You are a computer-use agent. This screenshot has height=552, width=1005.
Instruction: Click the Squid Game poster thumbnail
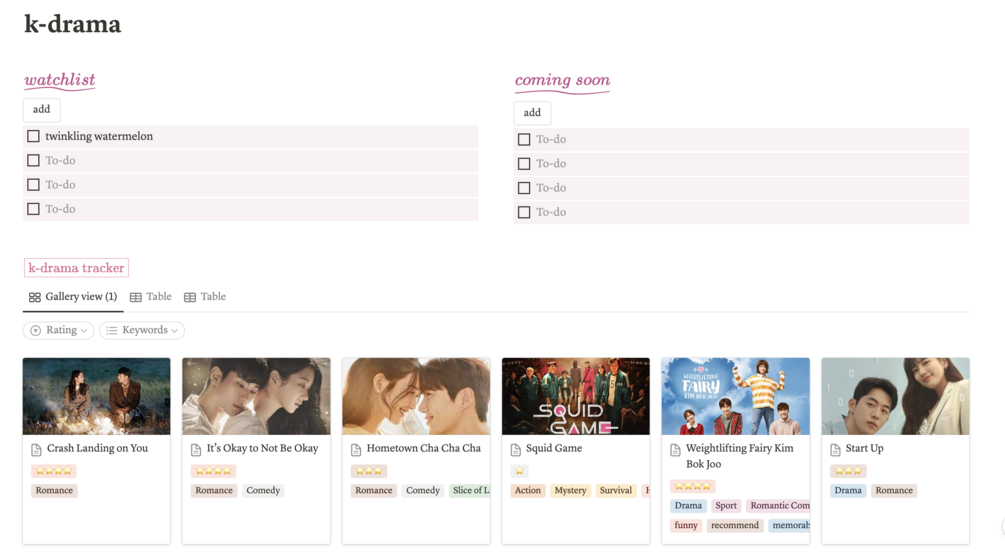(x=576, y=396)
